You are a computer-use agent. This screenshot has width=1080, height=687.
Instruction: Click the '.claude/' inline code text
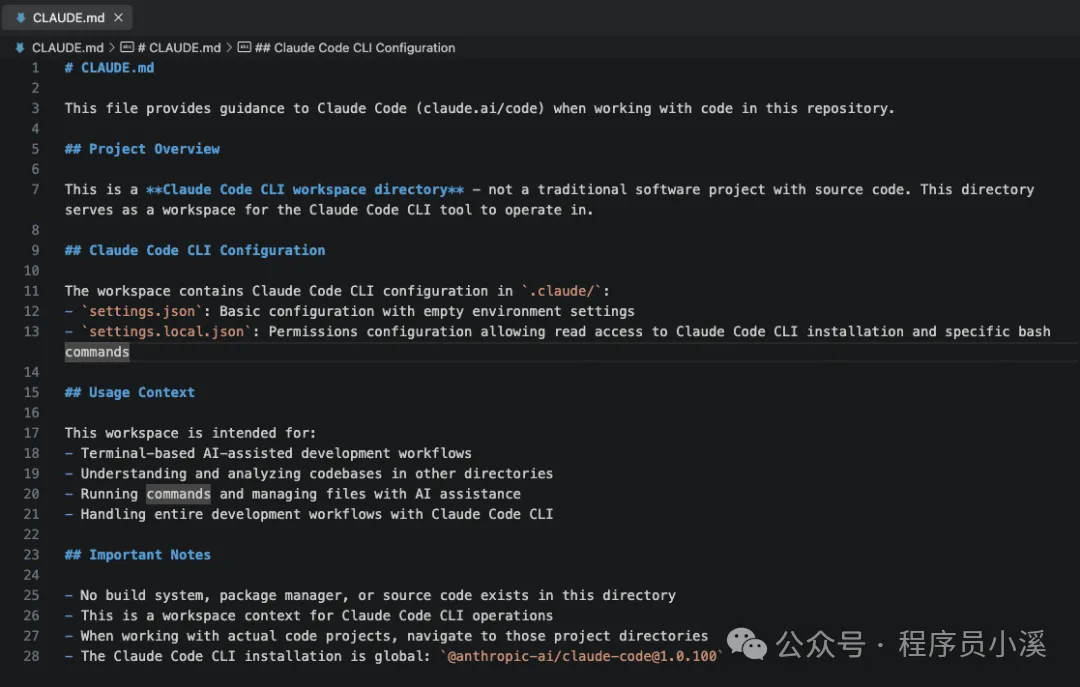(x=561, y=291)
